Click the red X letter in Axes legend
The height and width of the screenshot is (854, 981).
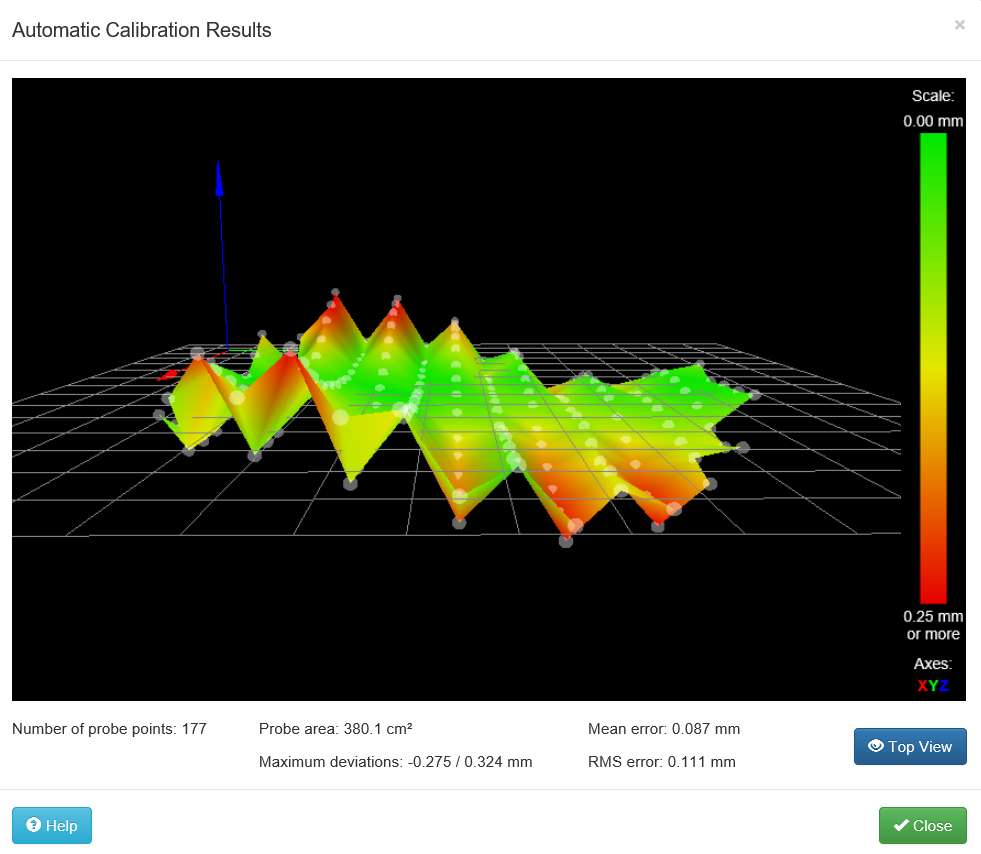tap(922, 686)
